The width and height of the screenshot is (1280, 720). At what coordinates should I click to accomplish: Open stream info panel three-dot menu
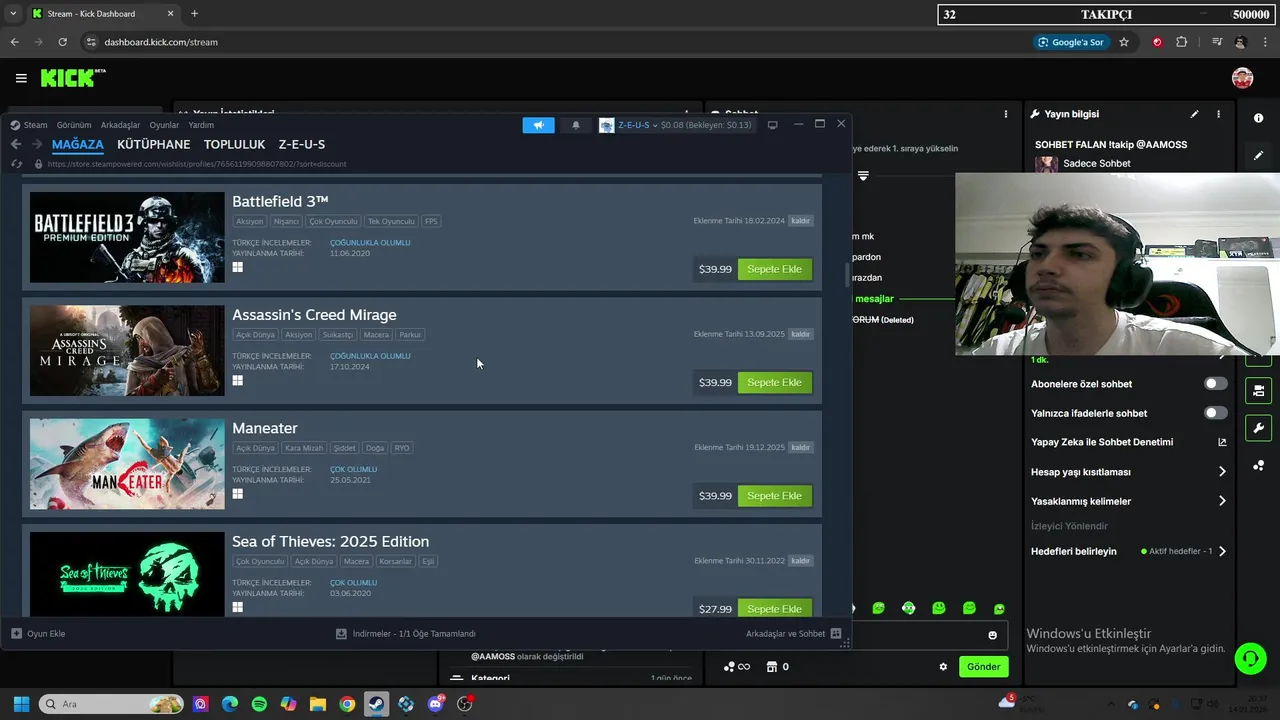point(1218,114)
